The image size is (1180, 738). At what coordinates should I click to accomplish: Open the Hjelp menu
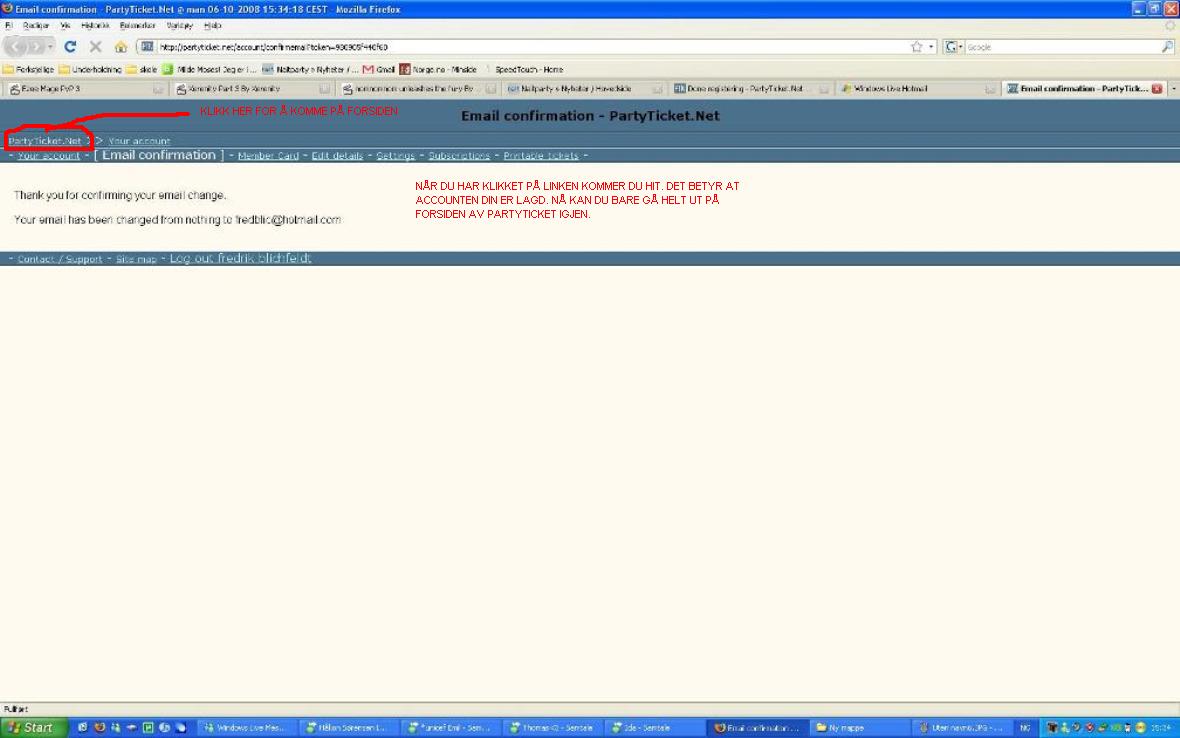tap(213, 26)
